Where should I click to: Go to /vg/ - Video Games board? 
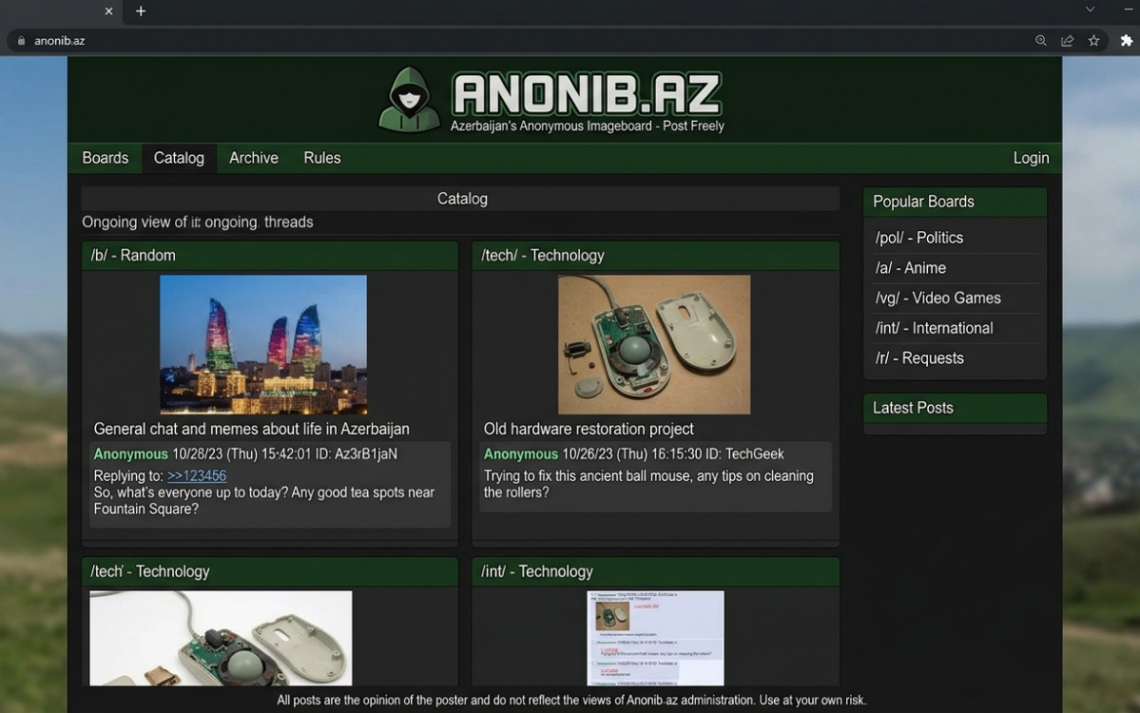(938, 298)
